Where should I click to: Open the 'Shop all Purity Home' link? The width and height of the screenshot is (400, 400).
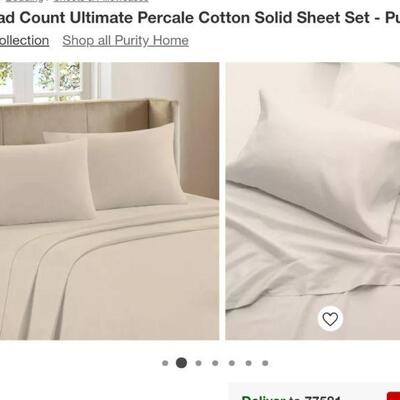(x=125, y=41)
